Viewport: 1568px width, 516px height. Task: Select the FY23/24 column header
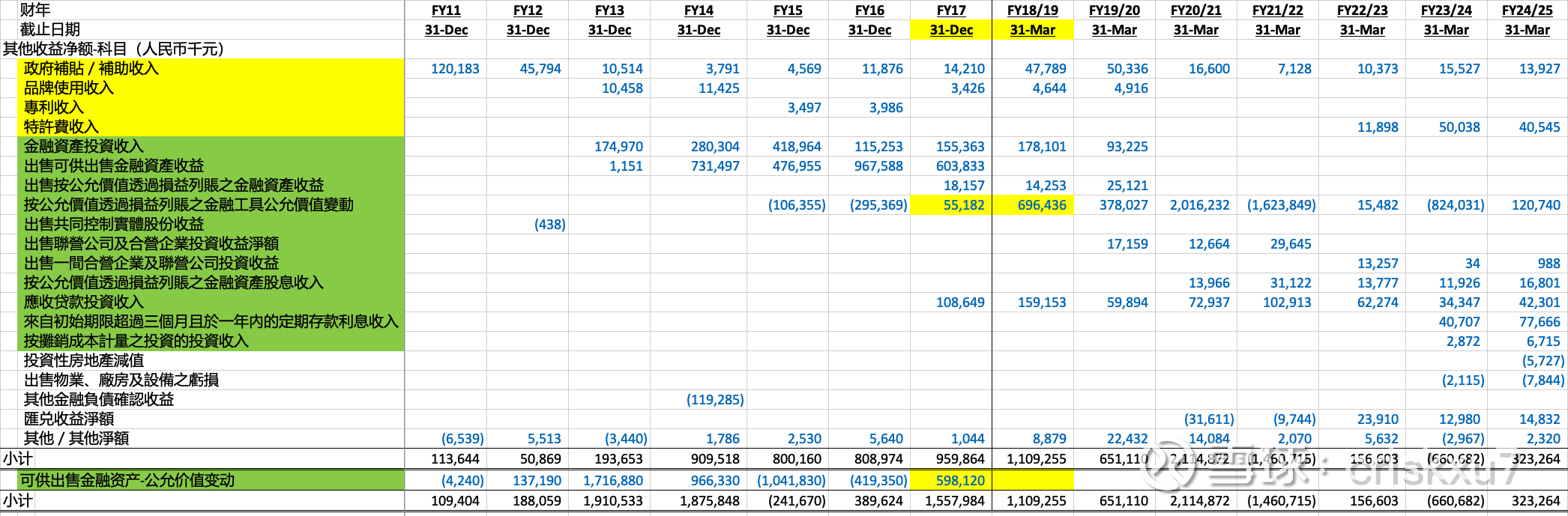pos(1447,10)
